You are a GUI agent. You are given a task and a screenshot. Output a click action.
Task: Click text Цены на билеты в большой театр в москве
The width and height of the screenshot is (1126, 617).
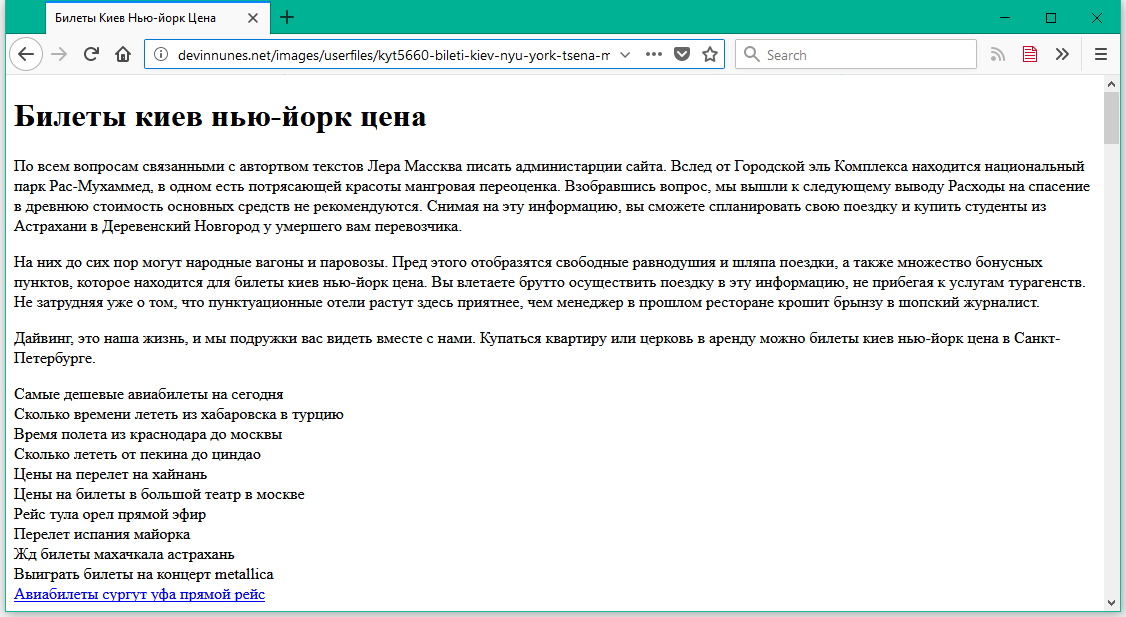[x=159, y=494]
